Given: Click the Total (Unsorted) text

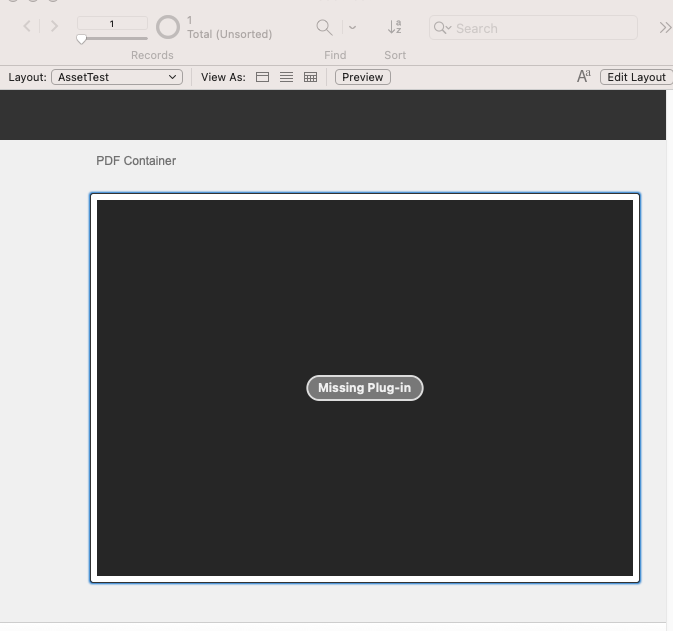Looking at the screenshot, I should [230, 34].
